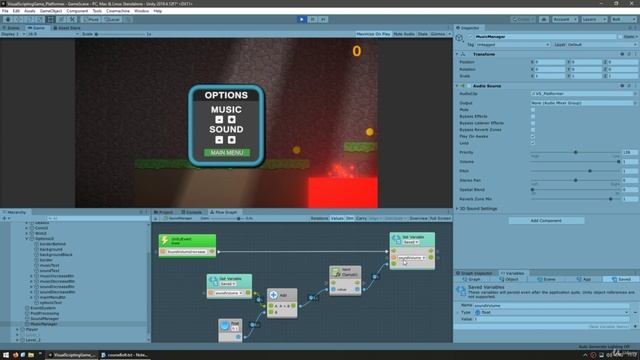Viewport: 640px width, 360px height.
Task: Toggle the Bypass Reverb Zones checkbox
Action: (x=533, y=130)
